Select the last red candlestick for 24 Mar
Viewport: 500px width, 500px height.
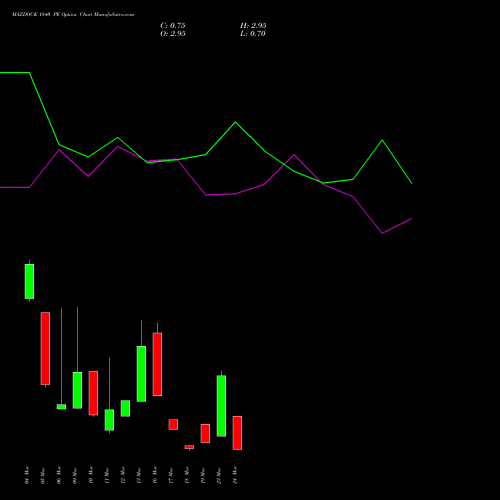pyautogui.click(x=237, y=433)
